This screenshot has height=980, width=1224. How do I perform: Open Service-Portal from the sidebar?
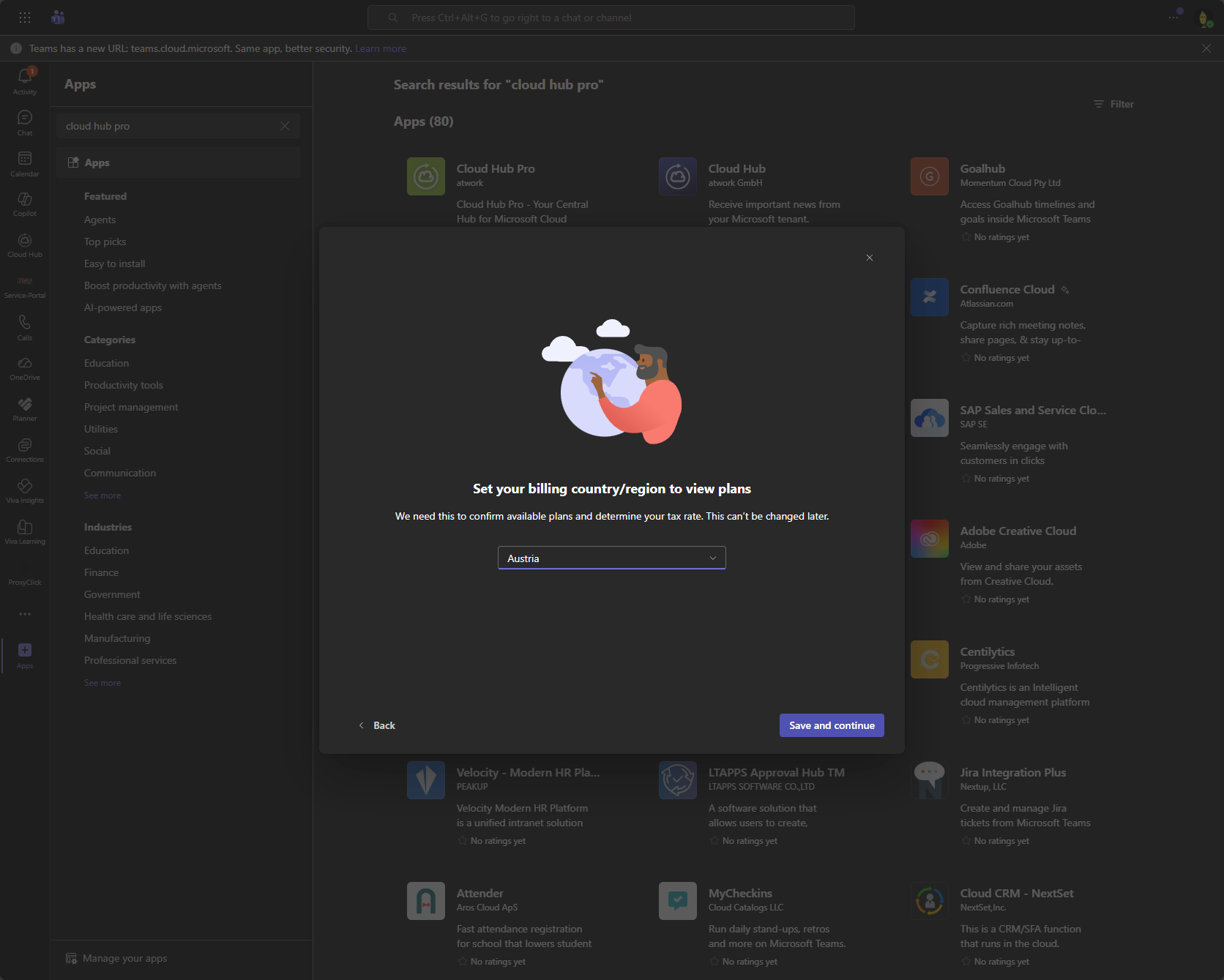(25, 286)
